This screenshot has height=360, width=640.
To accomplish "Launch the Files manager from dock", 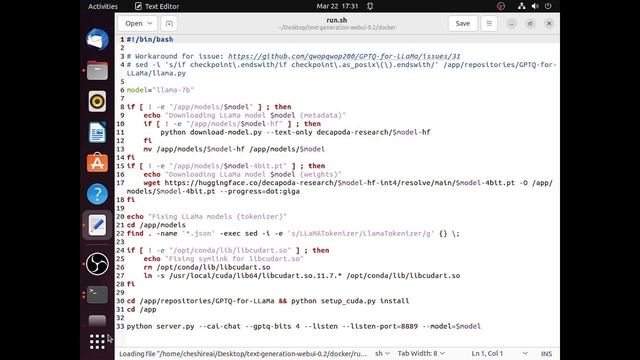I will tap(97, 70).
